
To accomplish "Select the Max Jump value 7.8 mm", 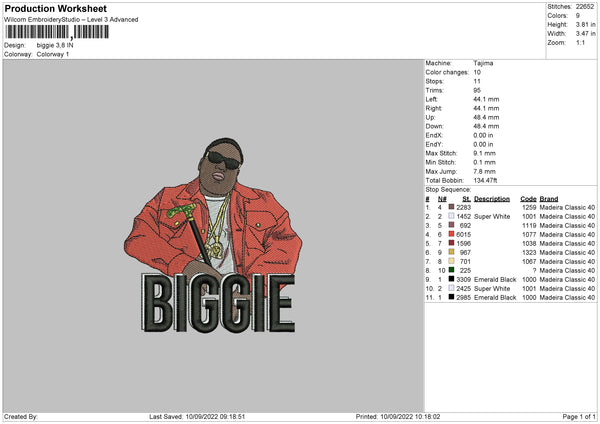I will [484, 171].
